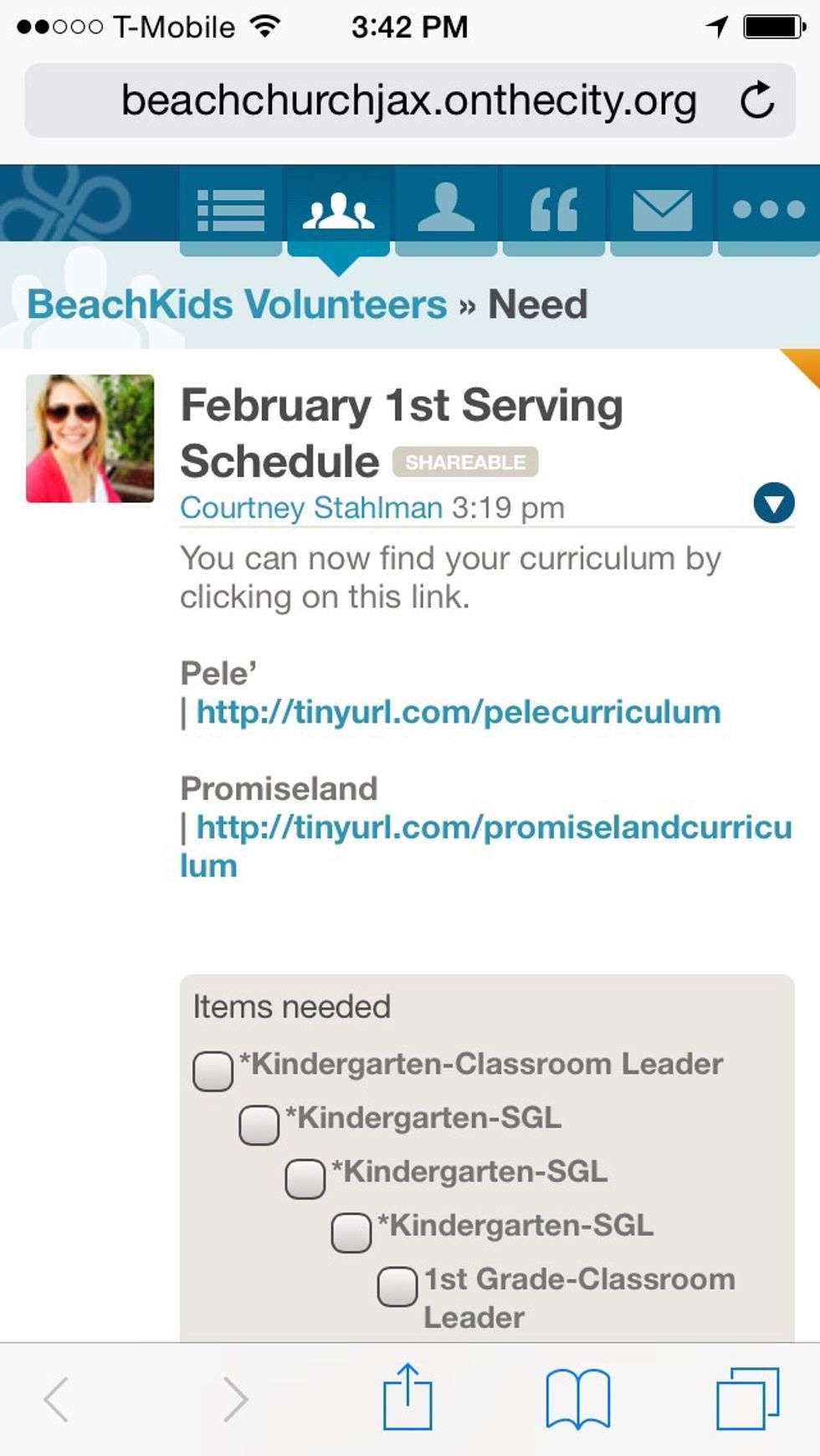Tick the first Kindergarten-SGL checkbox
Viewport: 820px width, 1456px height.
pos(259,1125)
